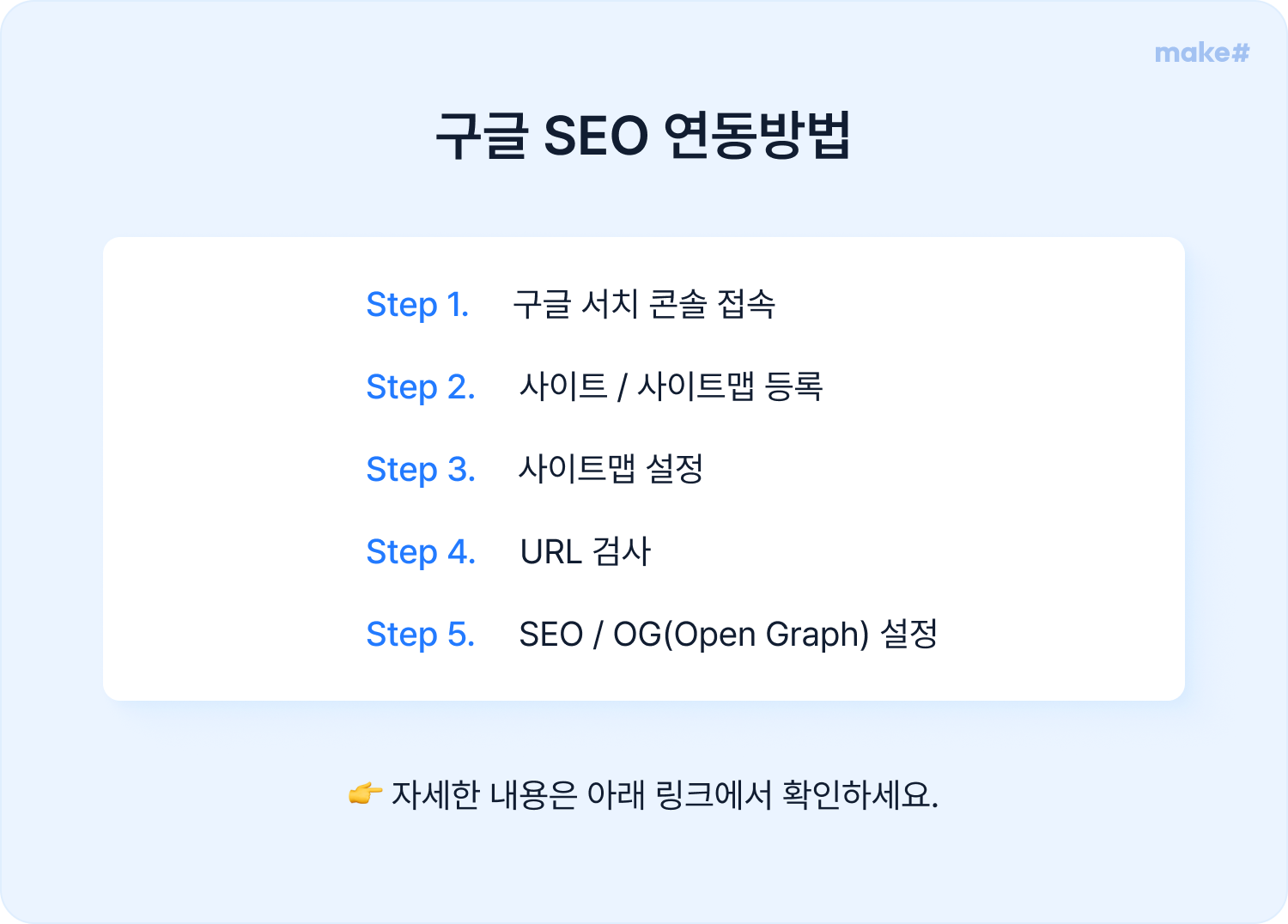1288x924 pixels.
Task: Select the Step 5. label
Action: (421, 635)
